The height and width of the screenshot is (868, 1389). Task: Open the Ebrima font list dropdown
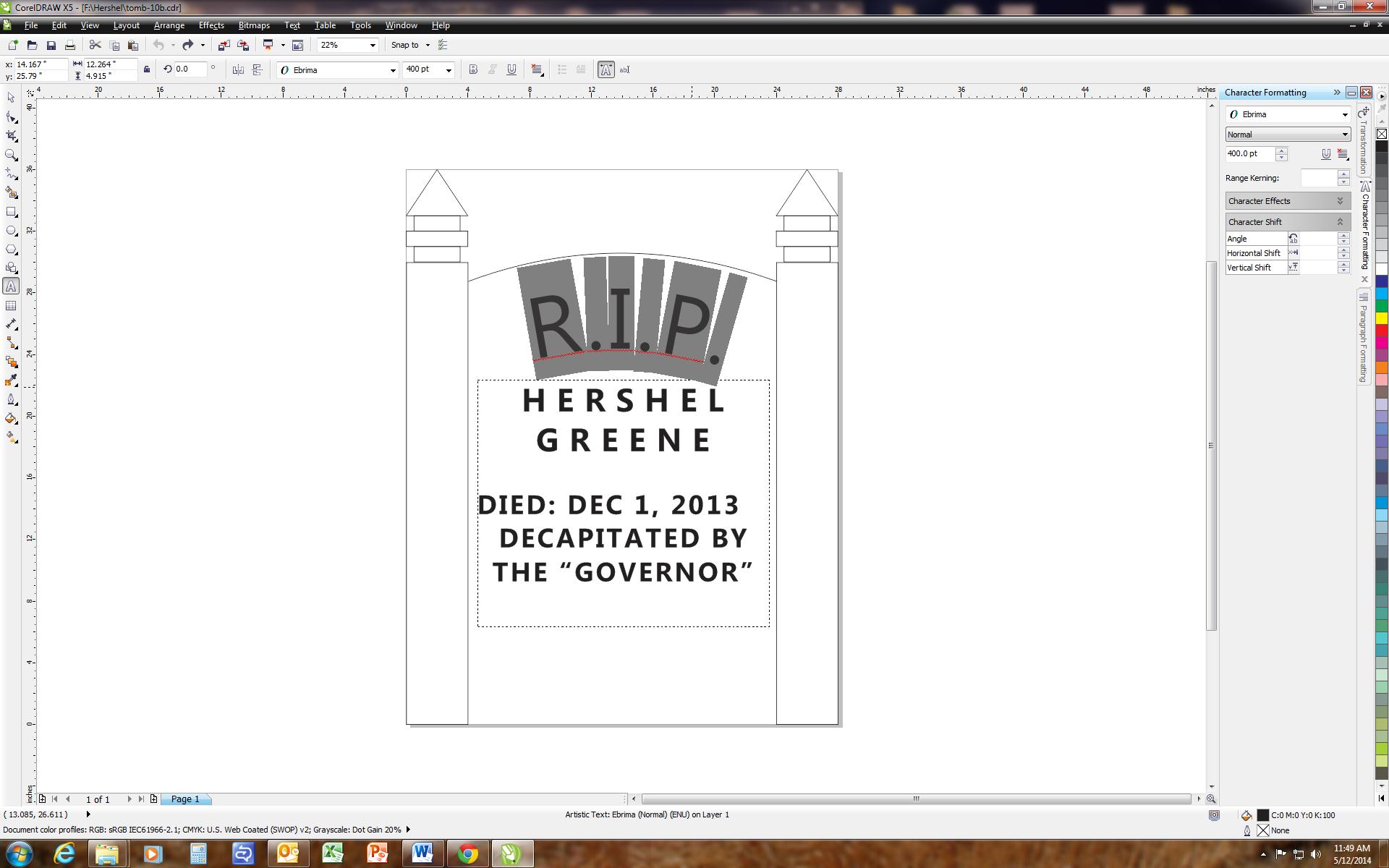[x=393, y=69]
